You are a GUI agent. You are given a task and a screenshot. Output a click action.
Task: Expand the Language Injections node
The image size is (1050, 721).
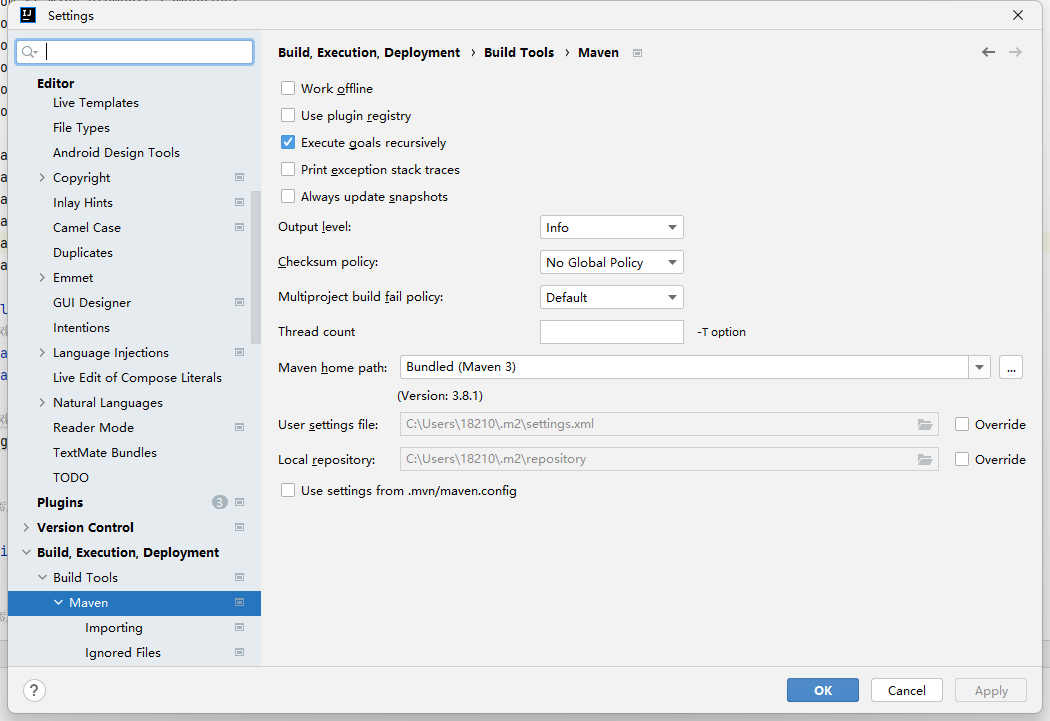[x=42, y=352]
